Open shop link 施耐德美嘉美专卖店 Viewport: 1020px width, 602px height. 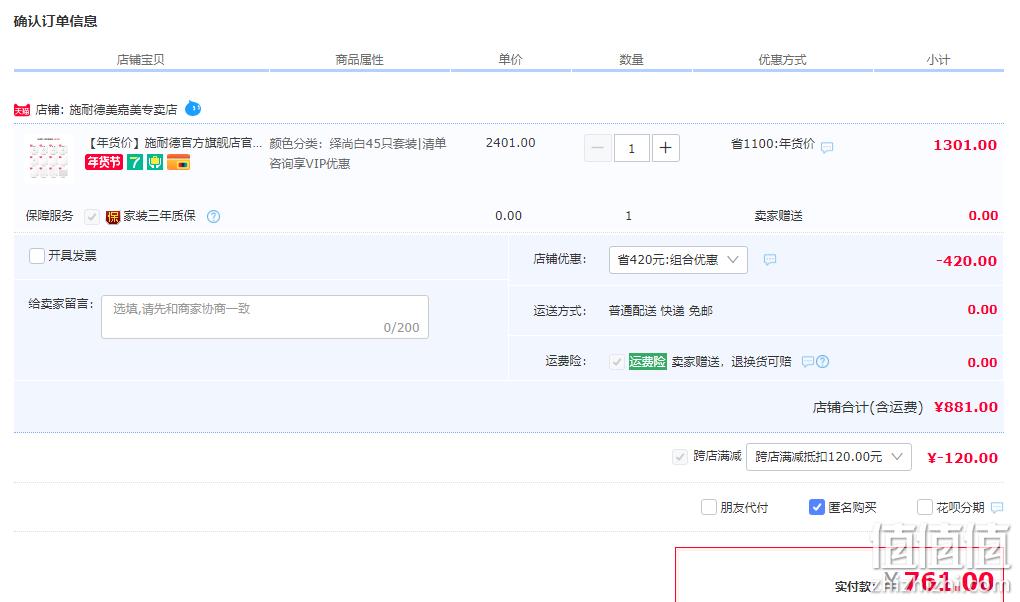[123, 109]
